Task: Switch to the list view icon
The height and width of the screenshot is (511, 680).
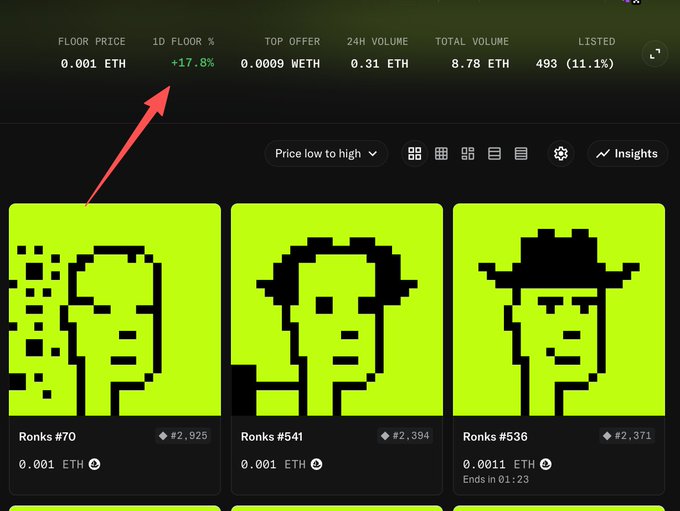Action: tap(494, 154)
